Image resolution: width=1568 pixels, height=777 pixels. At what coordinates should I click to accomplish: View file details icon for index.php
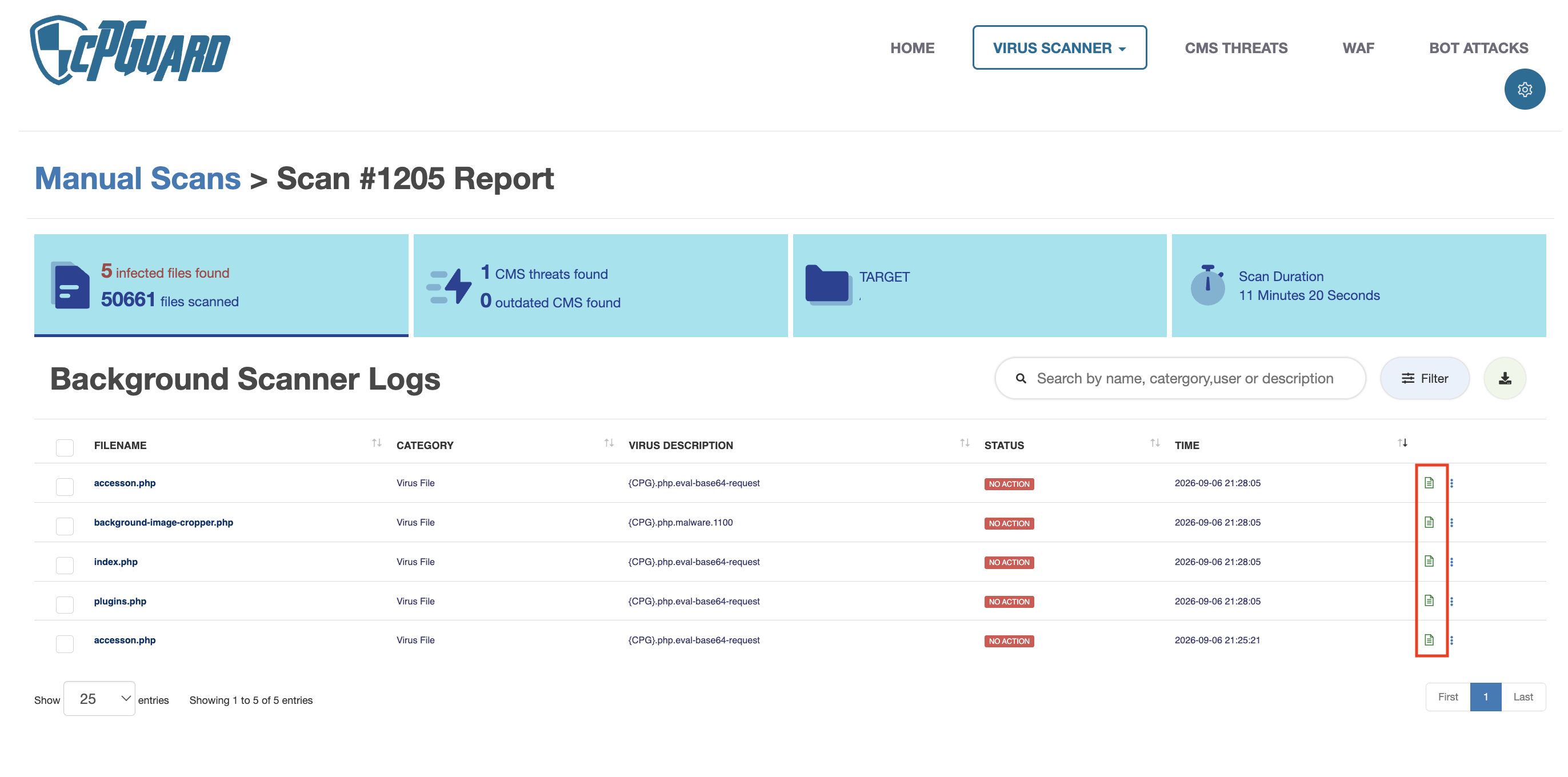tap(1429, 561)
